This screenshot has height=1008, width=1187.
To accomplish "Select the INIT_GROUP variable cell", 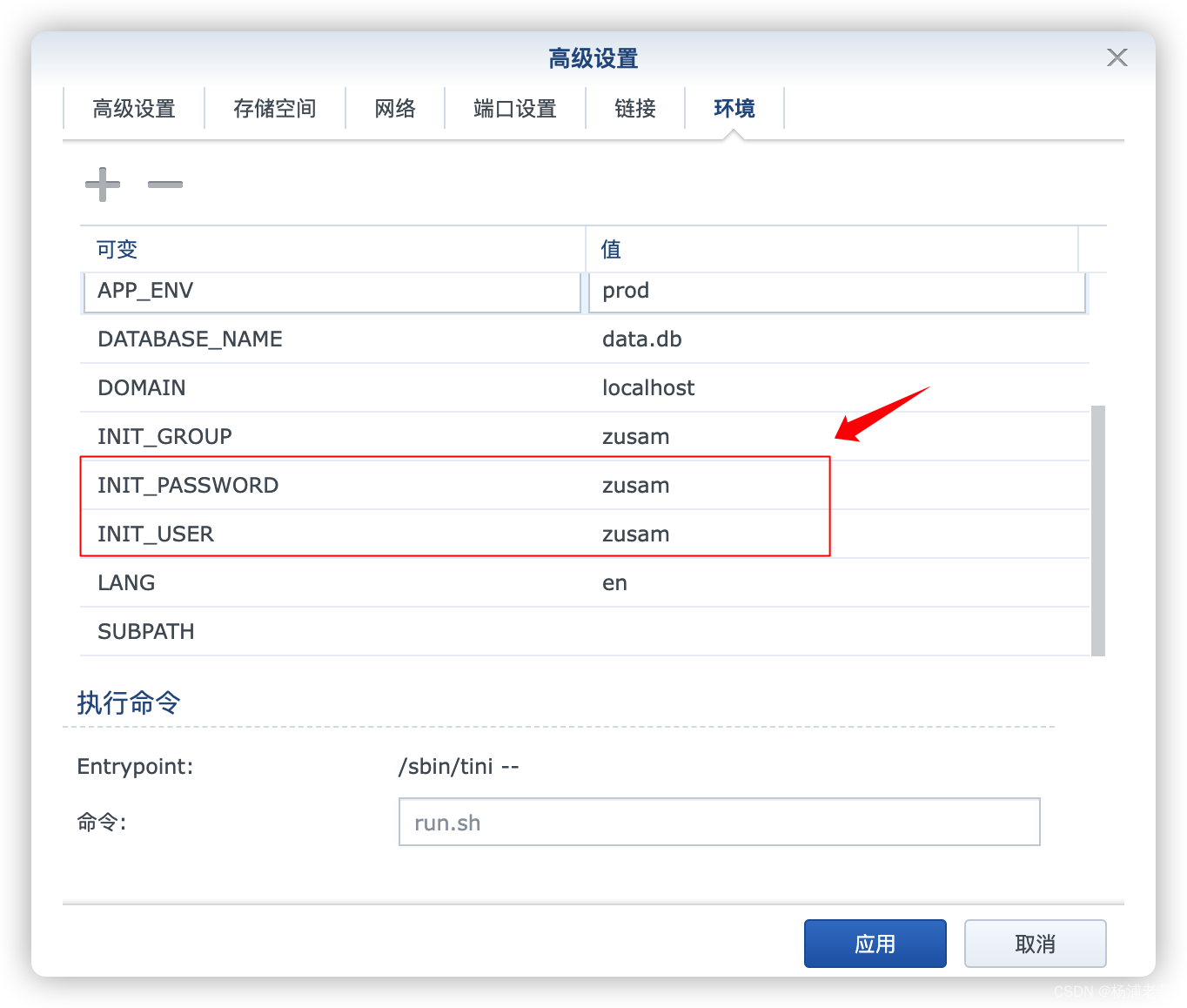I will (x=332, y=436).
